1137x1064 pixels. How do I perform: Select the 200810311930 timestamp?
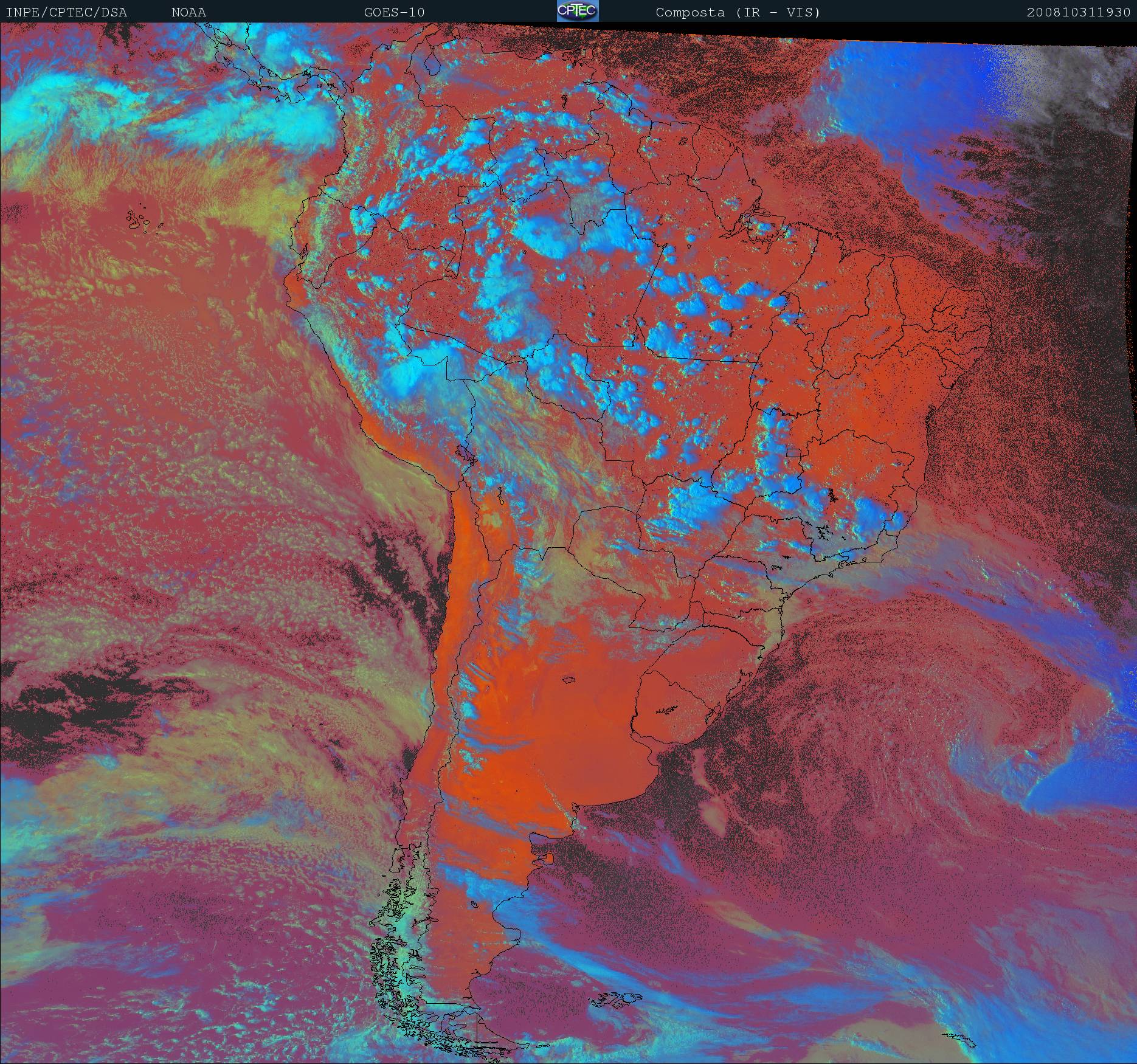click(x=1079, y=13)
